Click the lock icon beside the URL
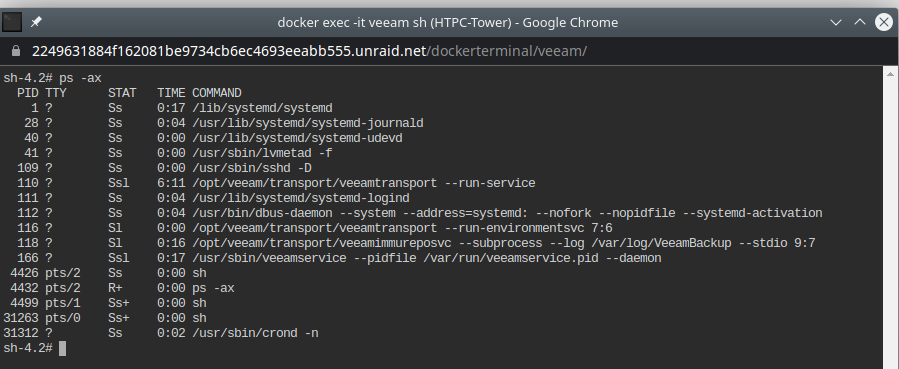 (x=16, y=51)
